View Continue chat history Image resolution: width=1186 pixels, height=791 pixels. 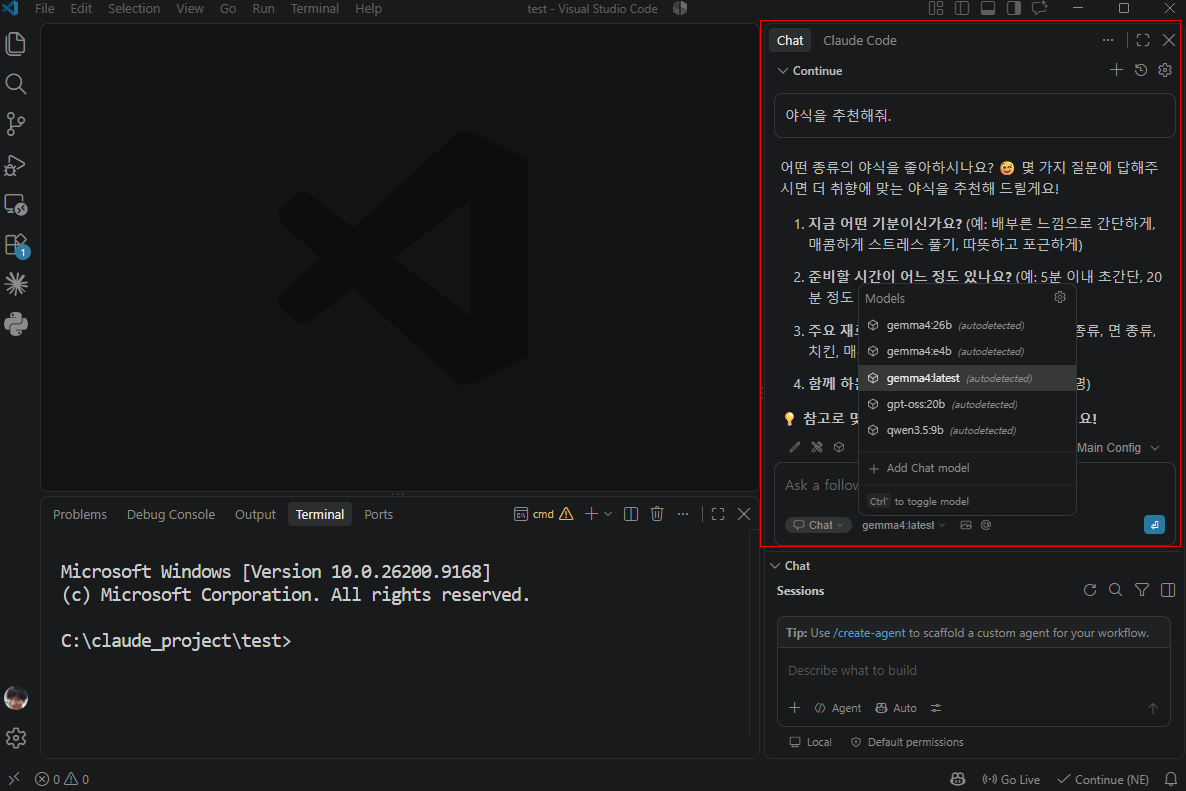click(x=1141, y=70)
